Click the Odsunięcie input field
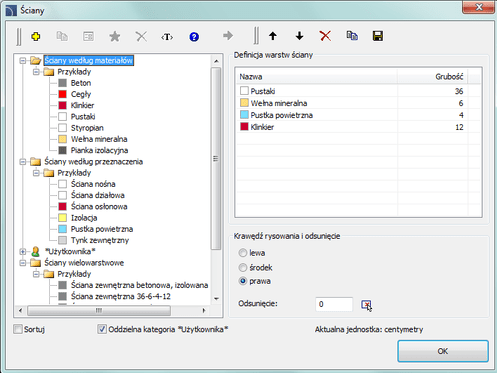This screenshot has height=373, width=497. click(x=334, y=304)
